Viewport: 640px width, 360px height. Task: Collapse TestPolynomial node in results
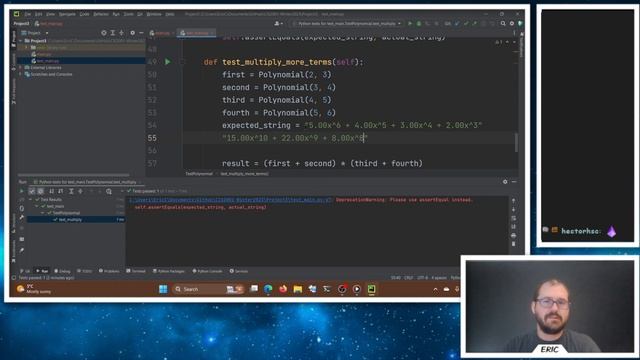(x=43, y=213)
